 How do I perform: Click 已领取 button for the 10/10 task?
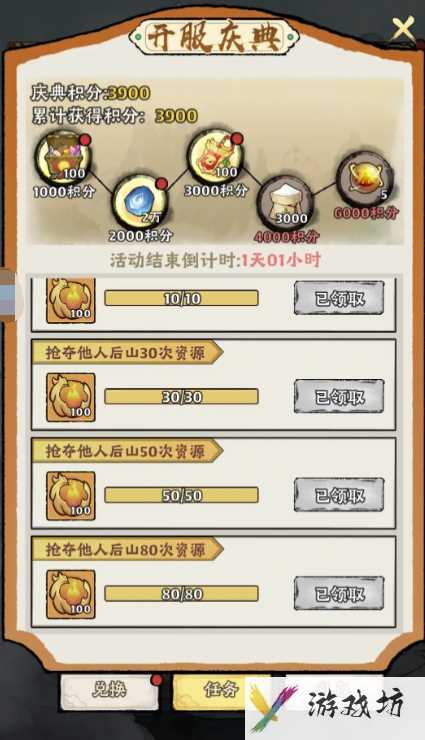[339, 298]
